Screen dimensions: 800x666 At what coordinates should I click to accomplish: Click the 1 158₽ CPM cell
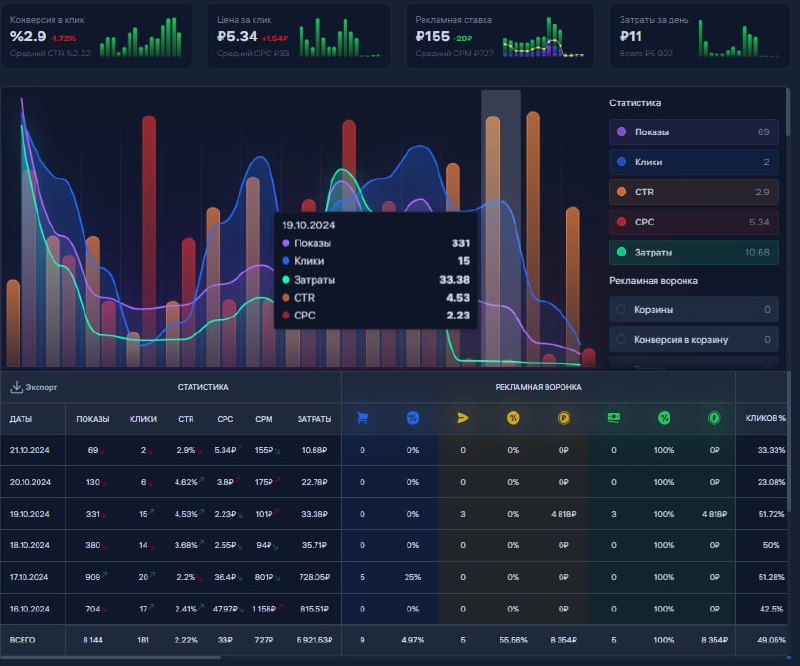[x=264, y=609]
